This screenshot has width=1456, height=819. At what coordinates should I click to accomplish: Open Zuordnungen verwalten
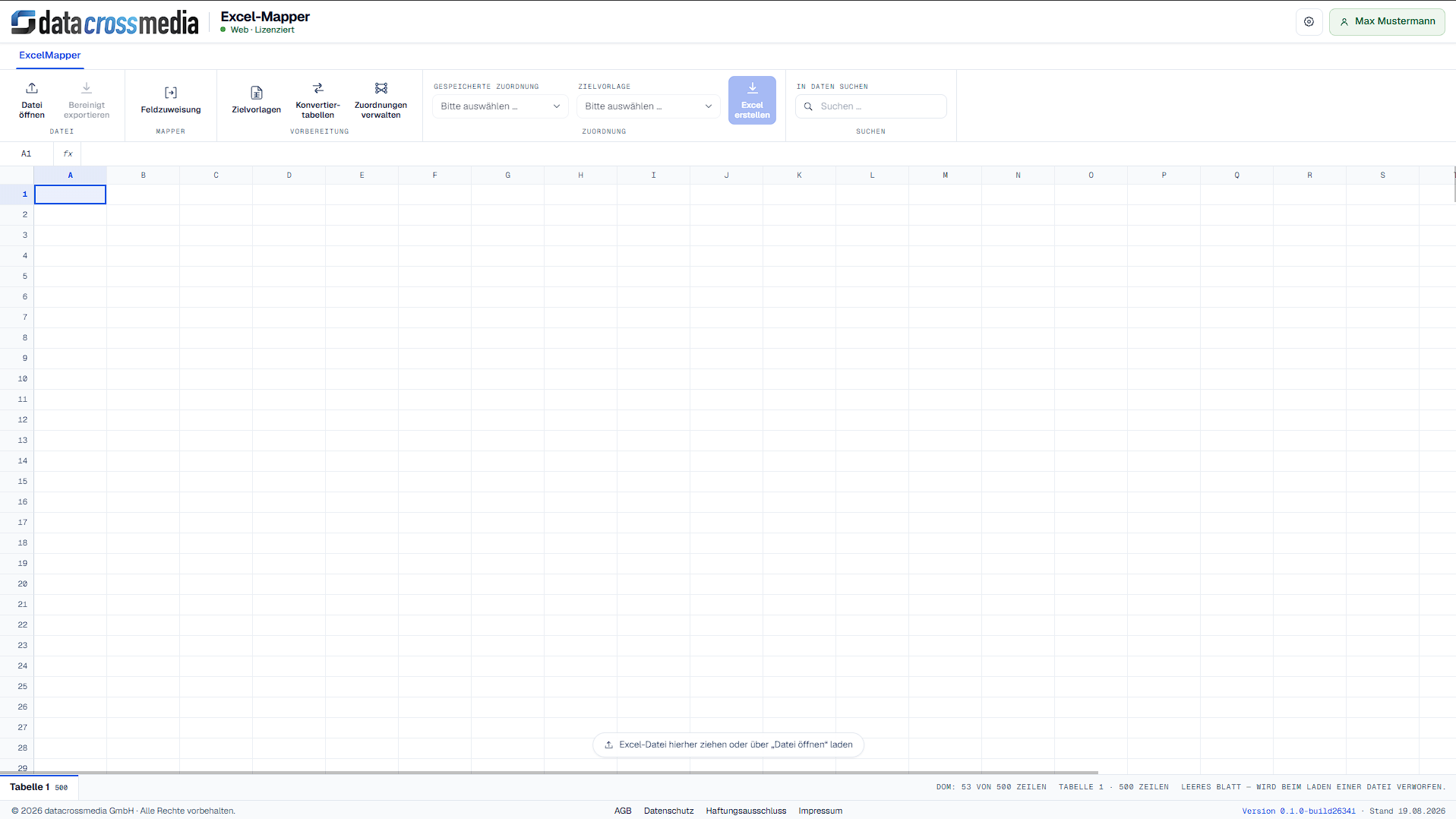381,100
